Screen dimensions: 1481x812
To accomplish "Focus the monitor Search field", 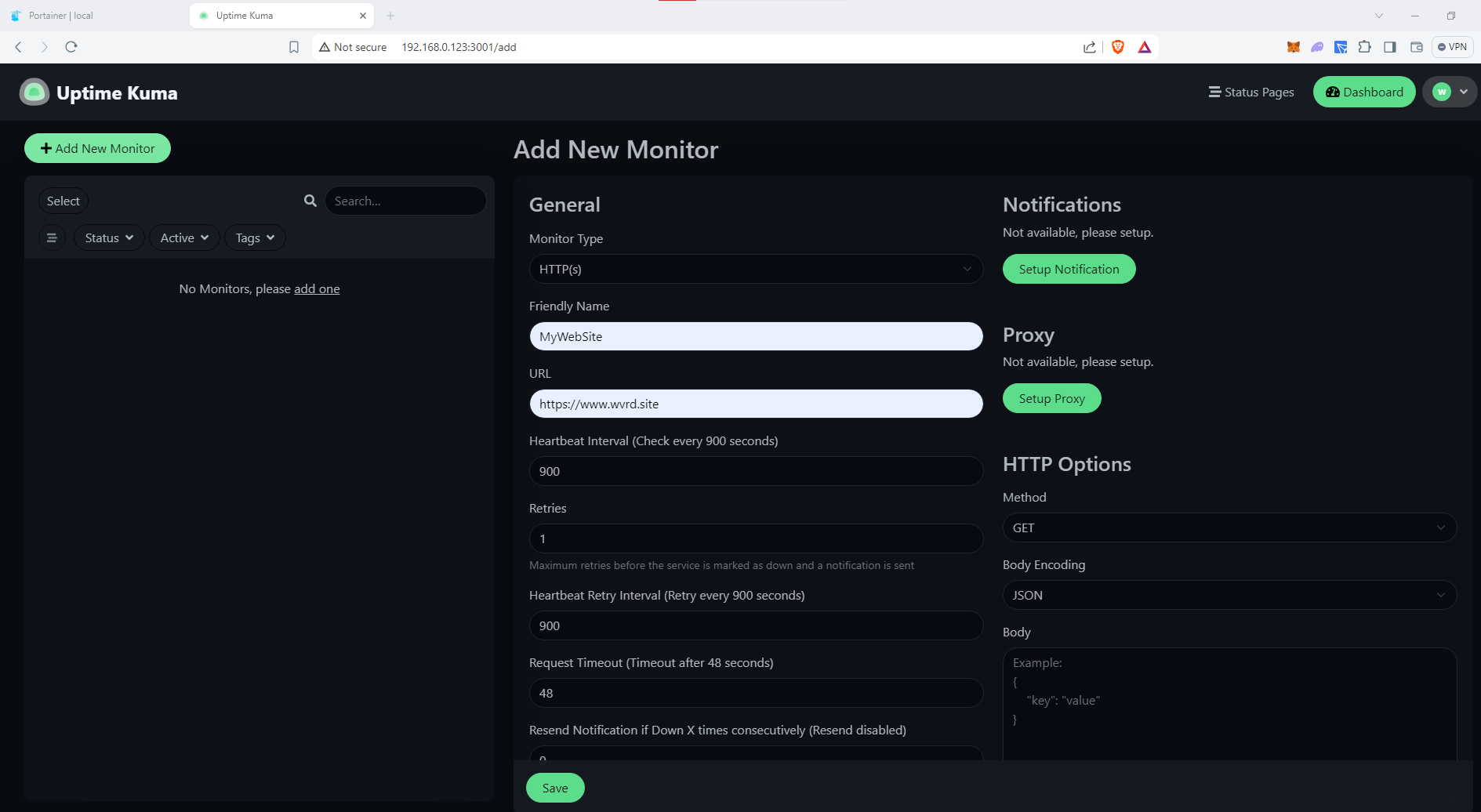I will click(x=405, y=201).
